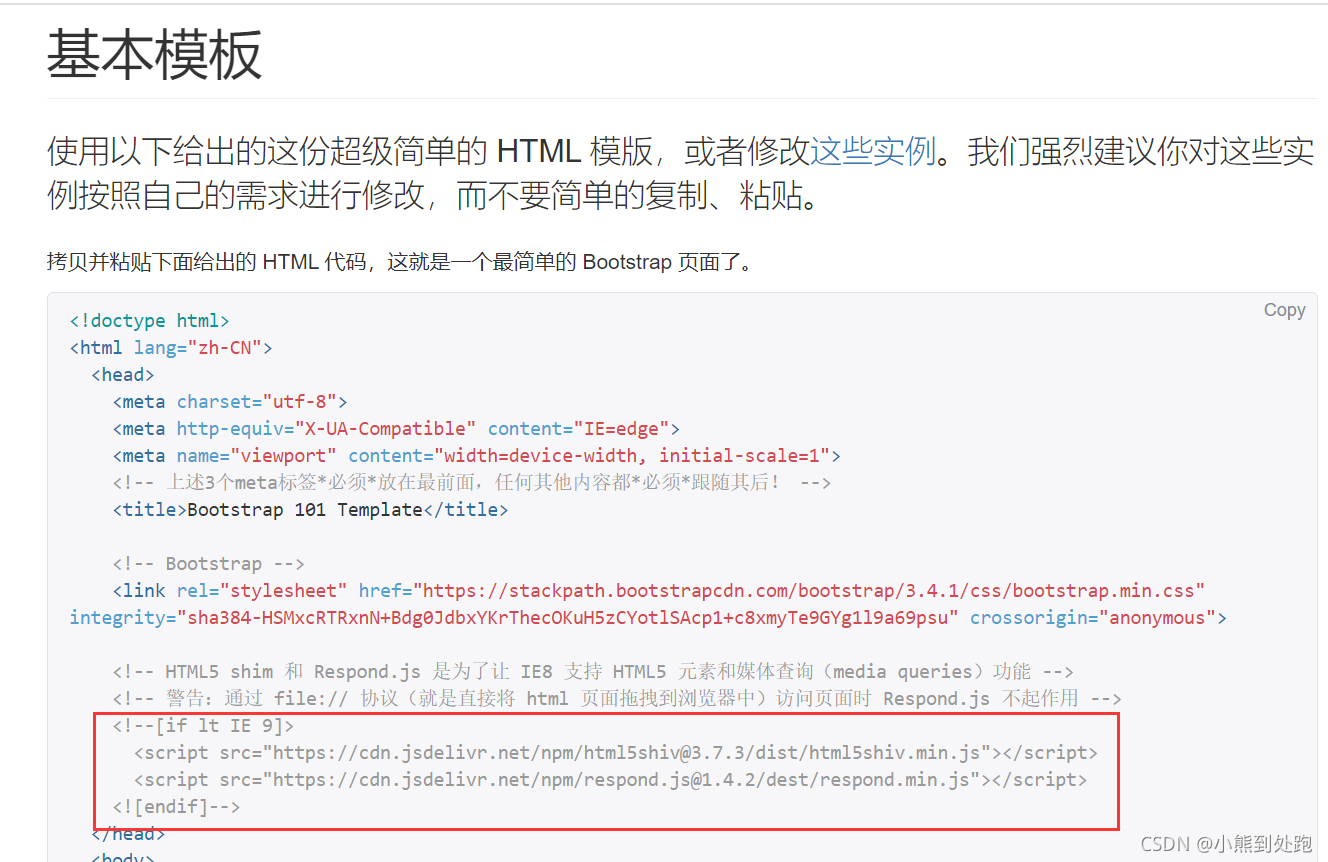Viewport: 1328px width, 862px height.
Task: Click the HTML5 shim comment line
Action: (x=590, y=671)
